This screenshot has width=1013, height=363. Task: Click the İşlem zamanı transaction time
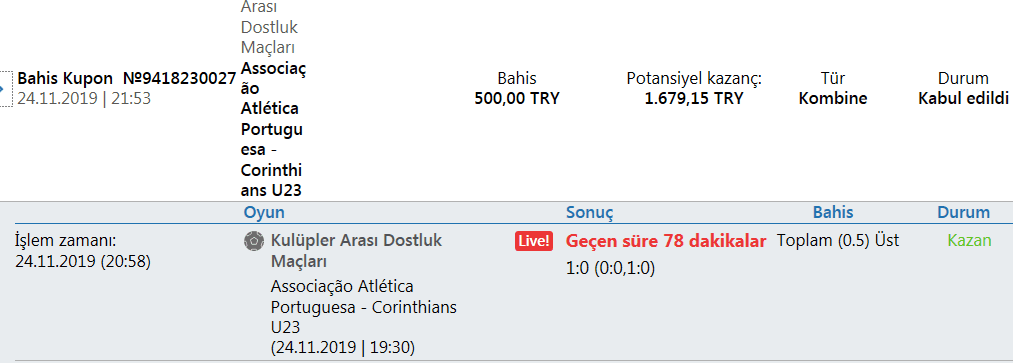pos(83,252)
